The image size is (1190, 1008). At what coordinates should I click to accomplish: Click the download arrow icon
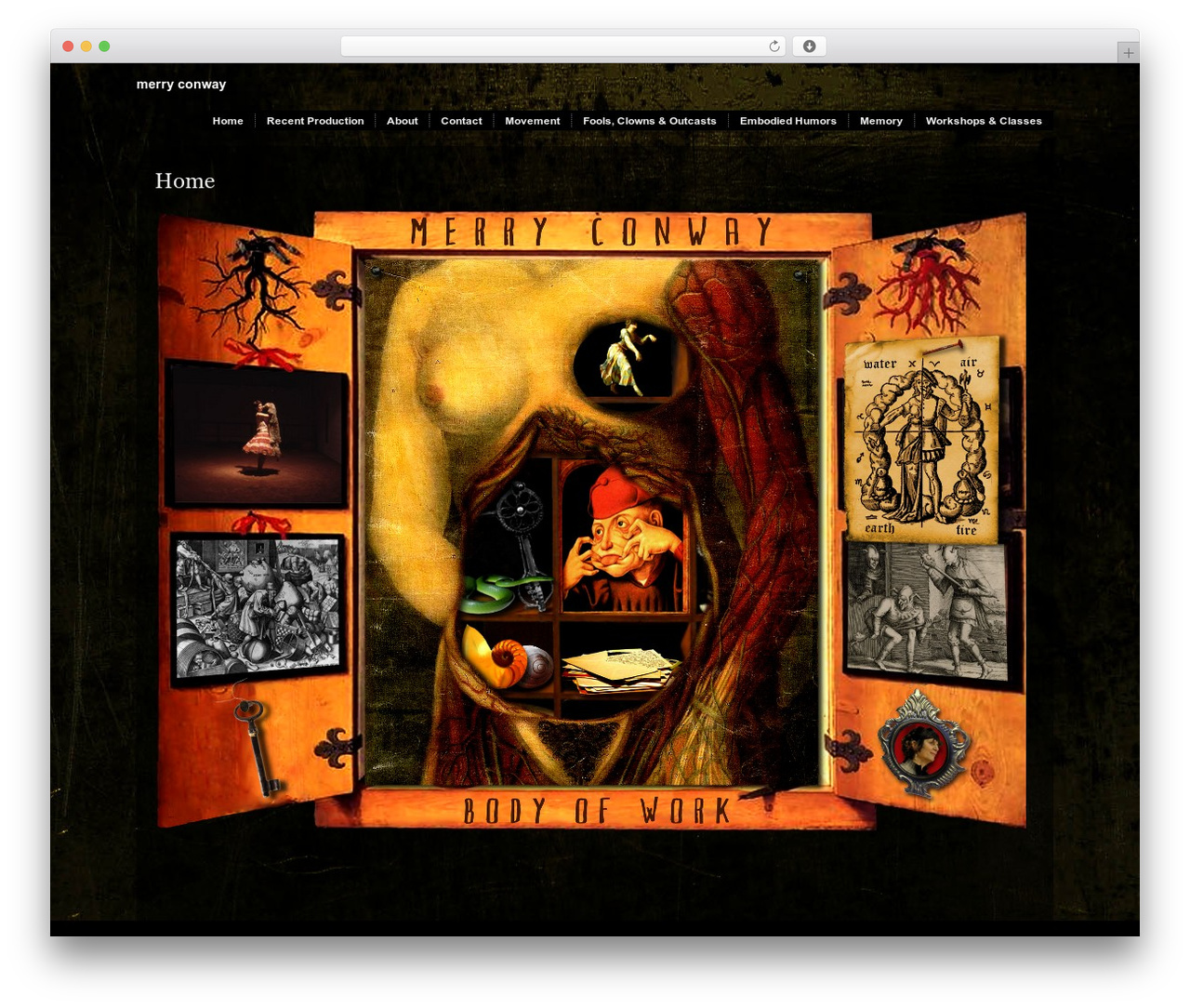(x=810, y=46)
